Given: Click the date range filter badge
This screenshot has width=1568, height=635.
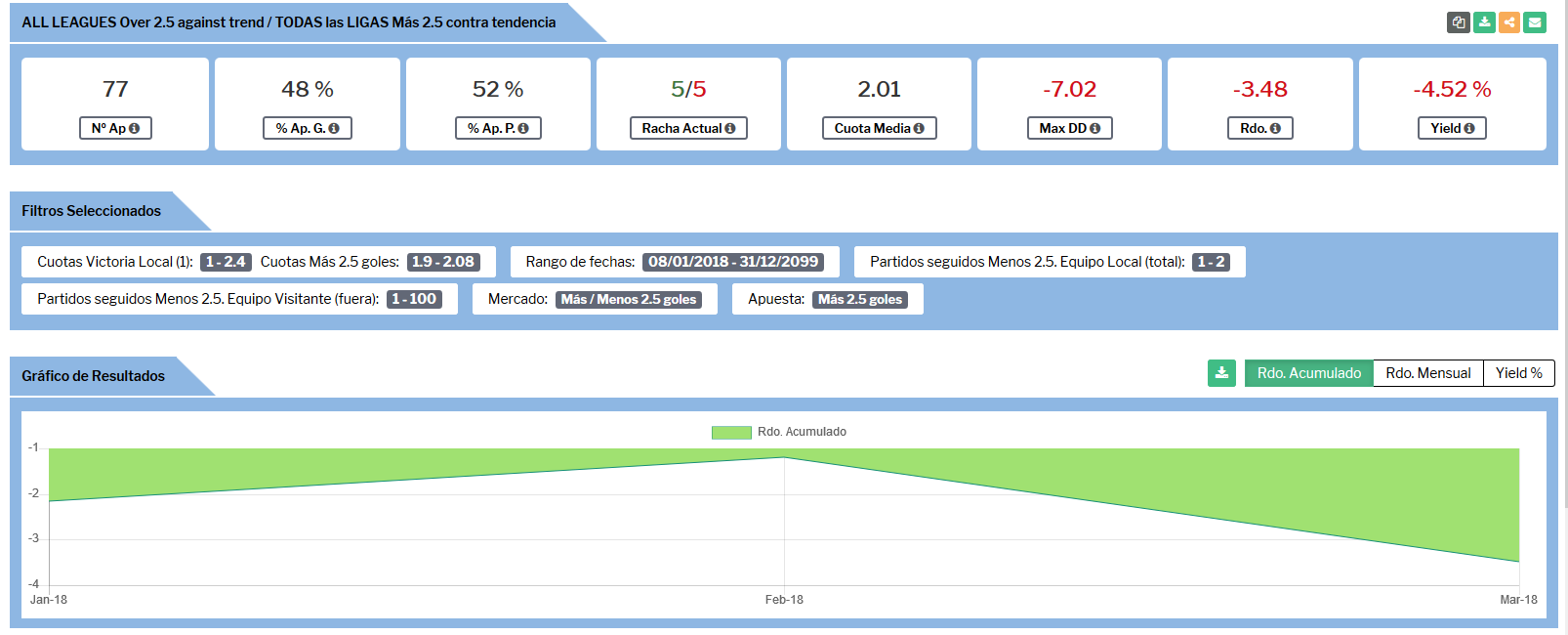Looking at the screenshot, I should [x=733, y=262].
